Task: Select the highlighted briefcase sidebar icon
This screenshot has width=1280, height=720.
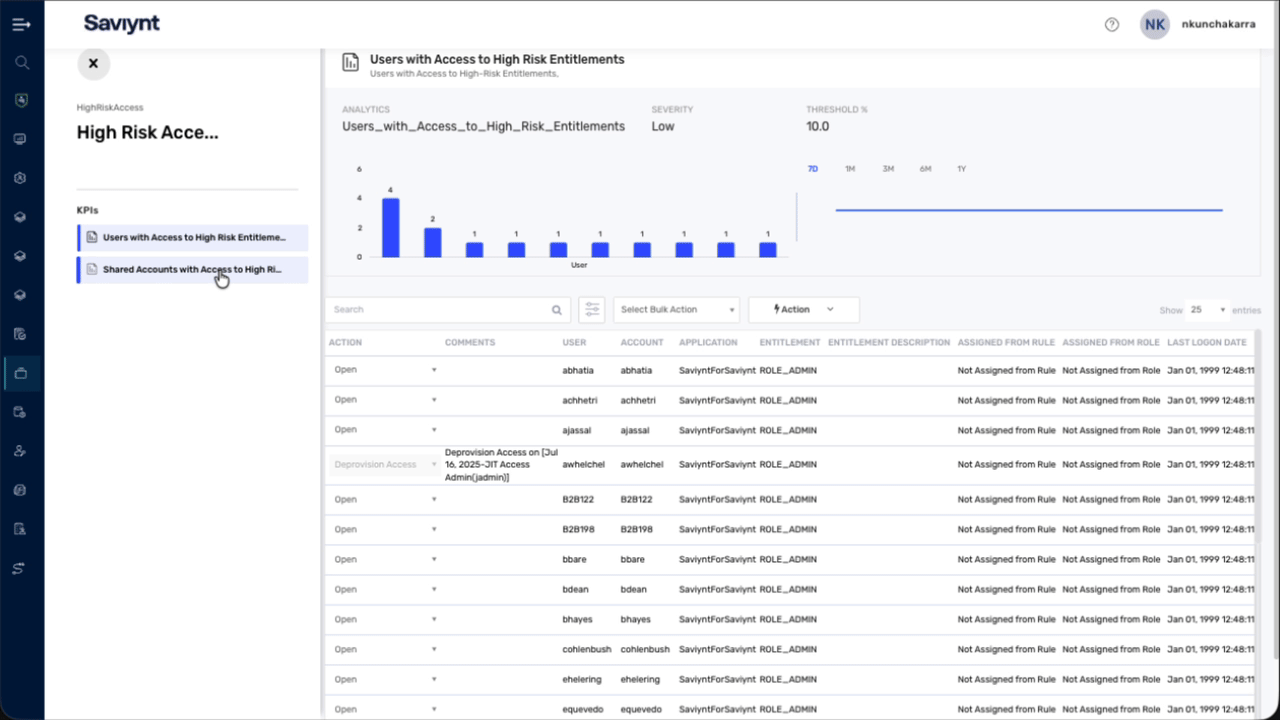Action: (21, 373)
